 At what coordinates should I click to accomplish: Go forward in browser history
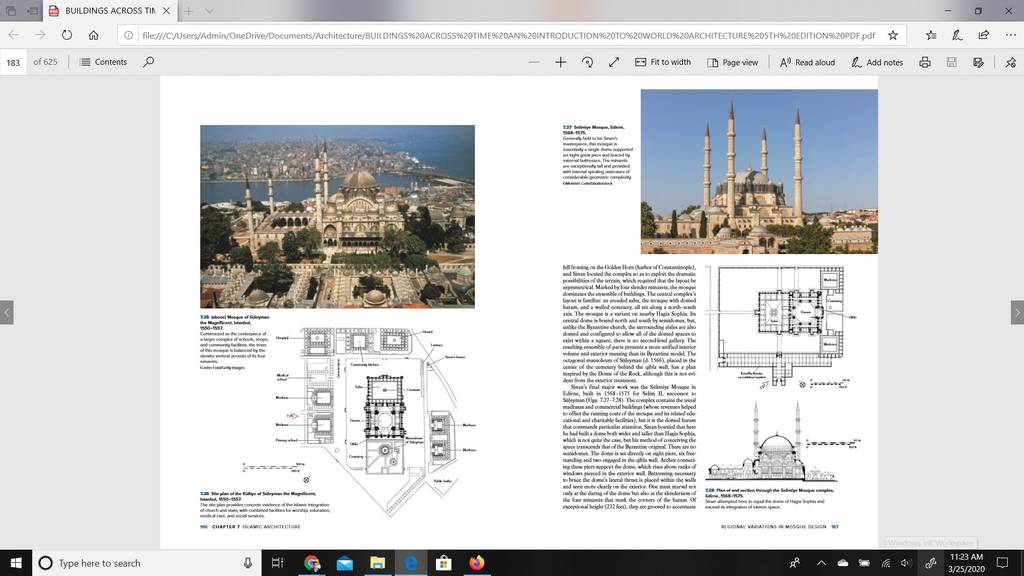click(40, 35)
